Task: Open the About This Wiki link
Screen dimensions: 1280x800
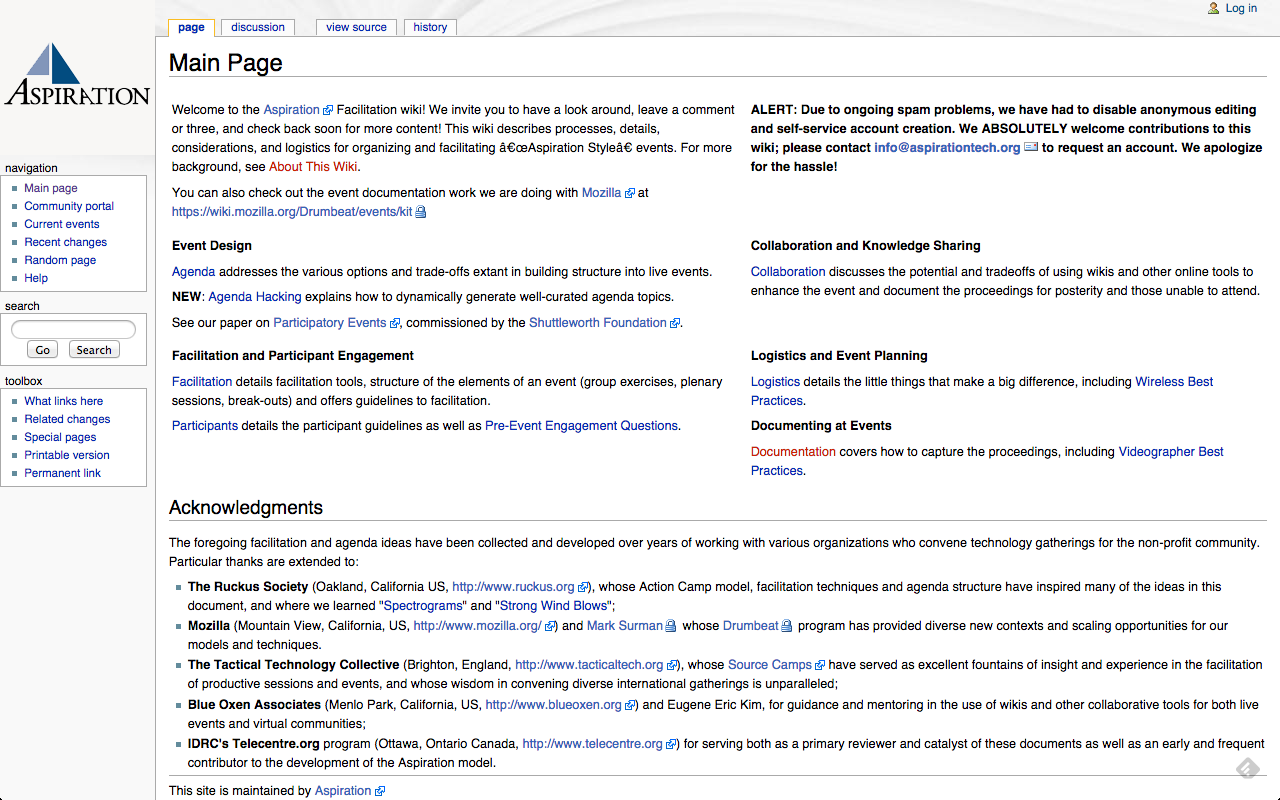Action: tap(313, 167)
